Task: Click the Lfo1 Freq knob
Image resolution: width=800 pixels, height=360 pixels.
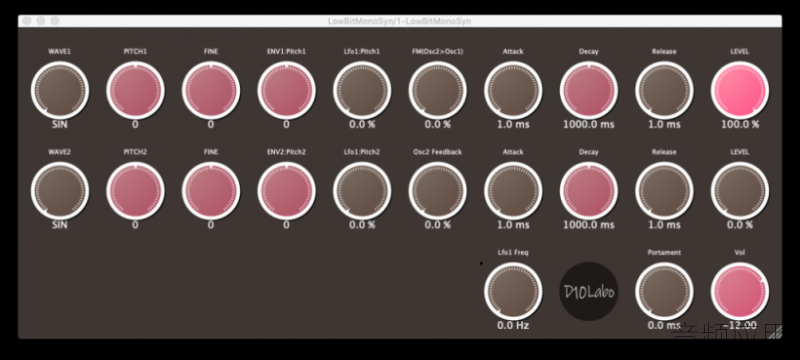Action: [x=513, y=291]
